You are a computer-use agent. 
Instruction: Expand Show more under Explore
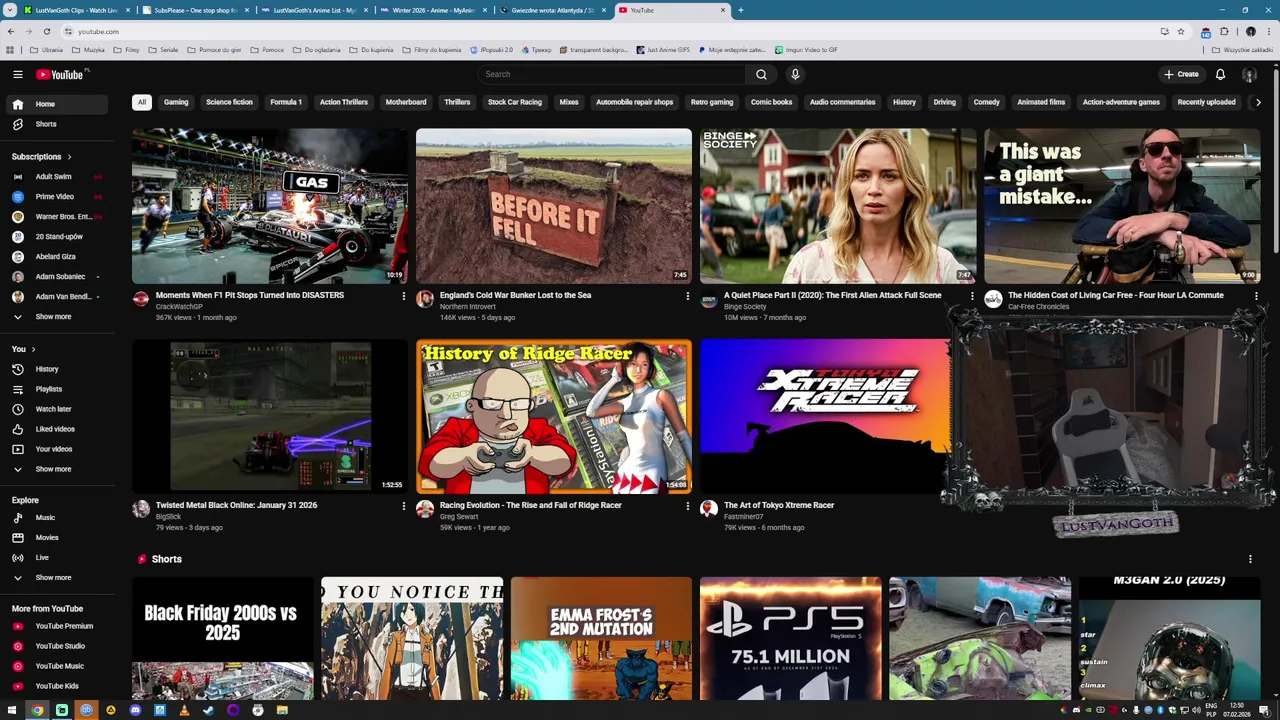(x=58, y=578)
